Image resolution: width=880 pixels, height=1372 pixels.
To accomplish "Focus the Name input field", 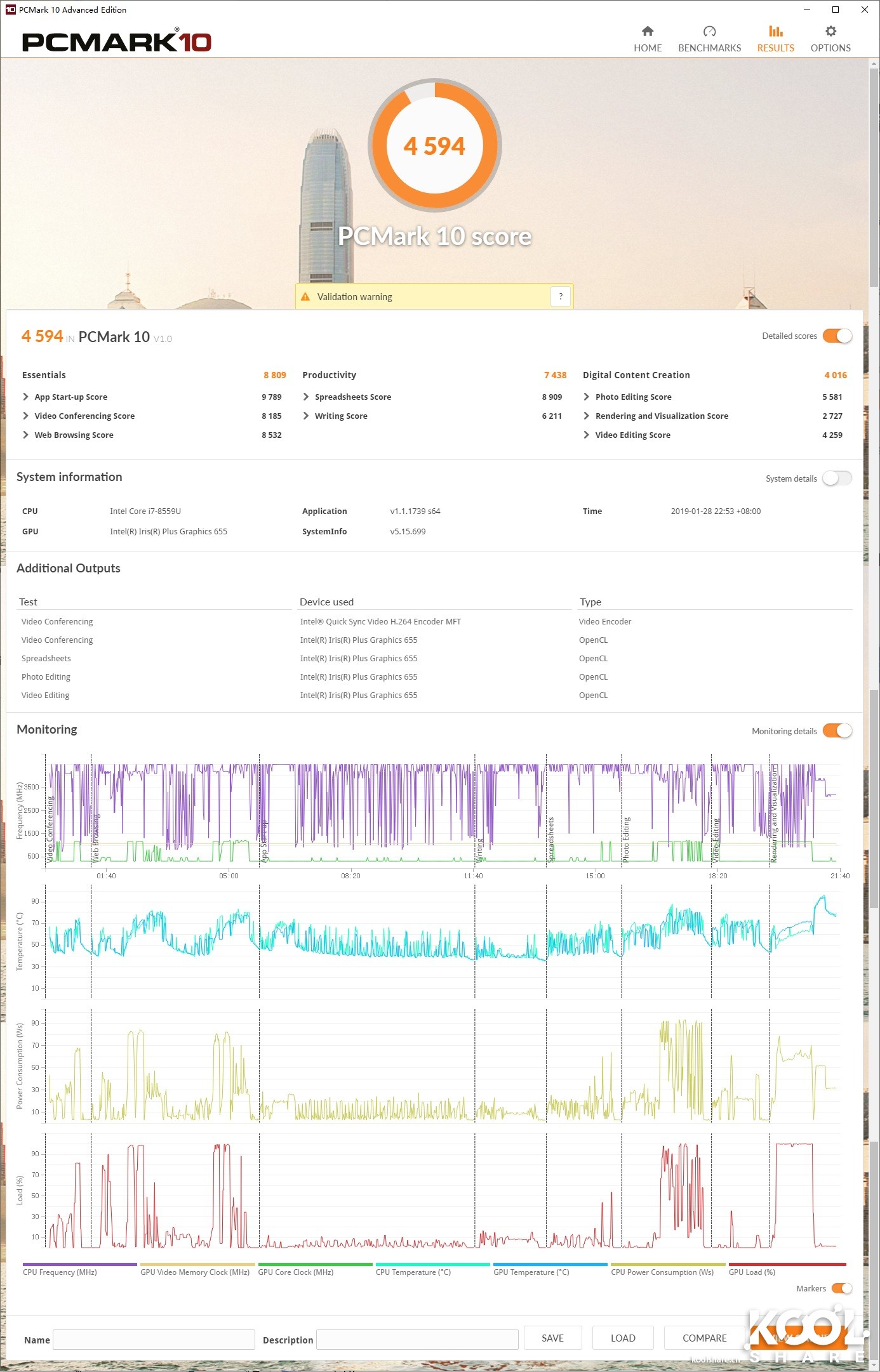I will (154, 1340).
